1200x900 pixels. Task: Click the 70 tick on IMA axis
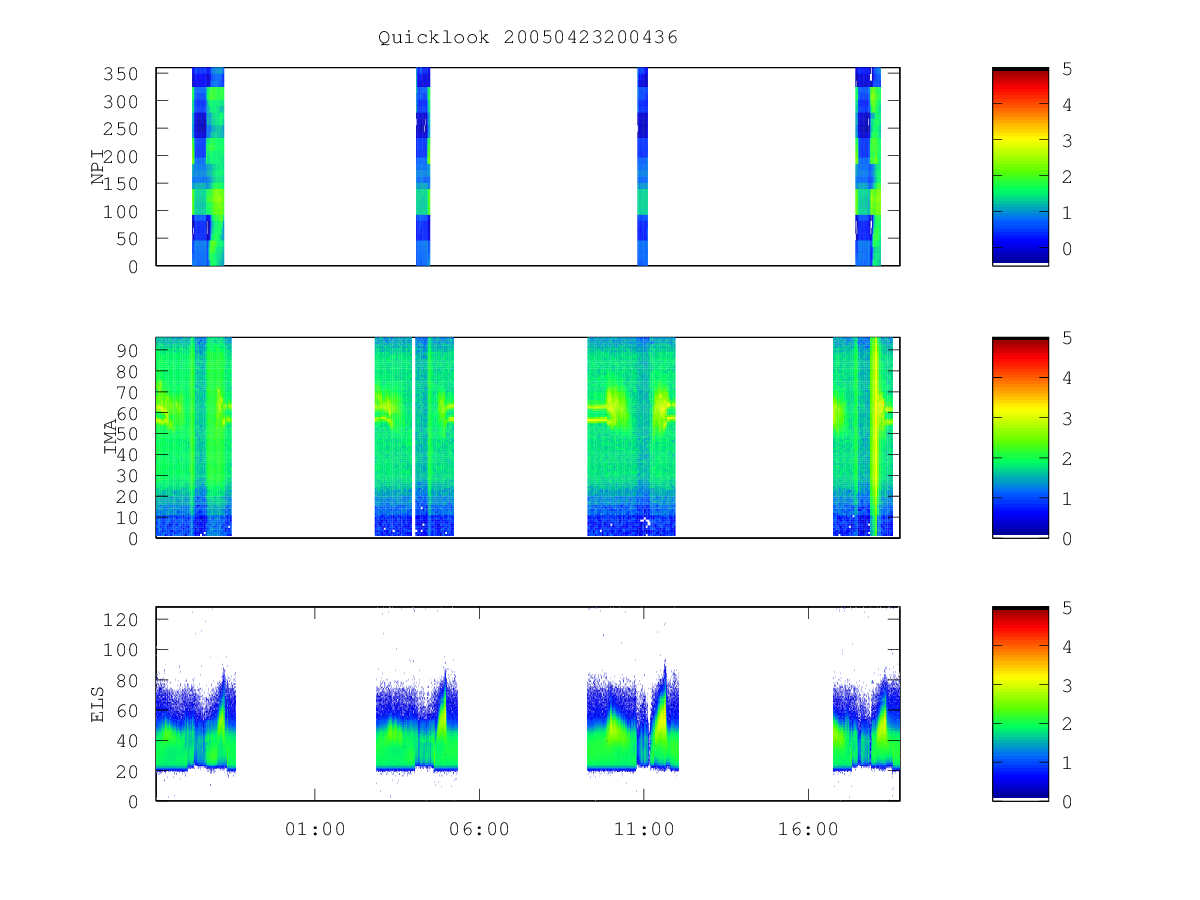coord(130,392)
